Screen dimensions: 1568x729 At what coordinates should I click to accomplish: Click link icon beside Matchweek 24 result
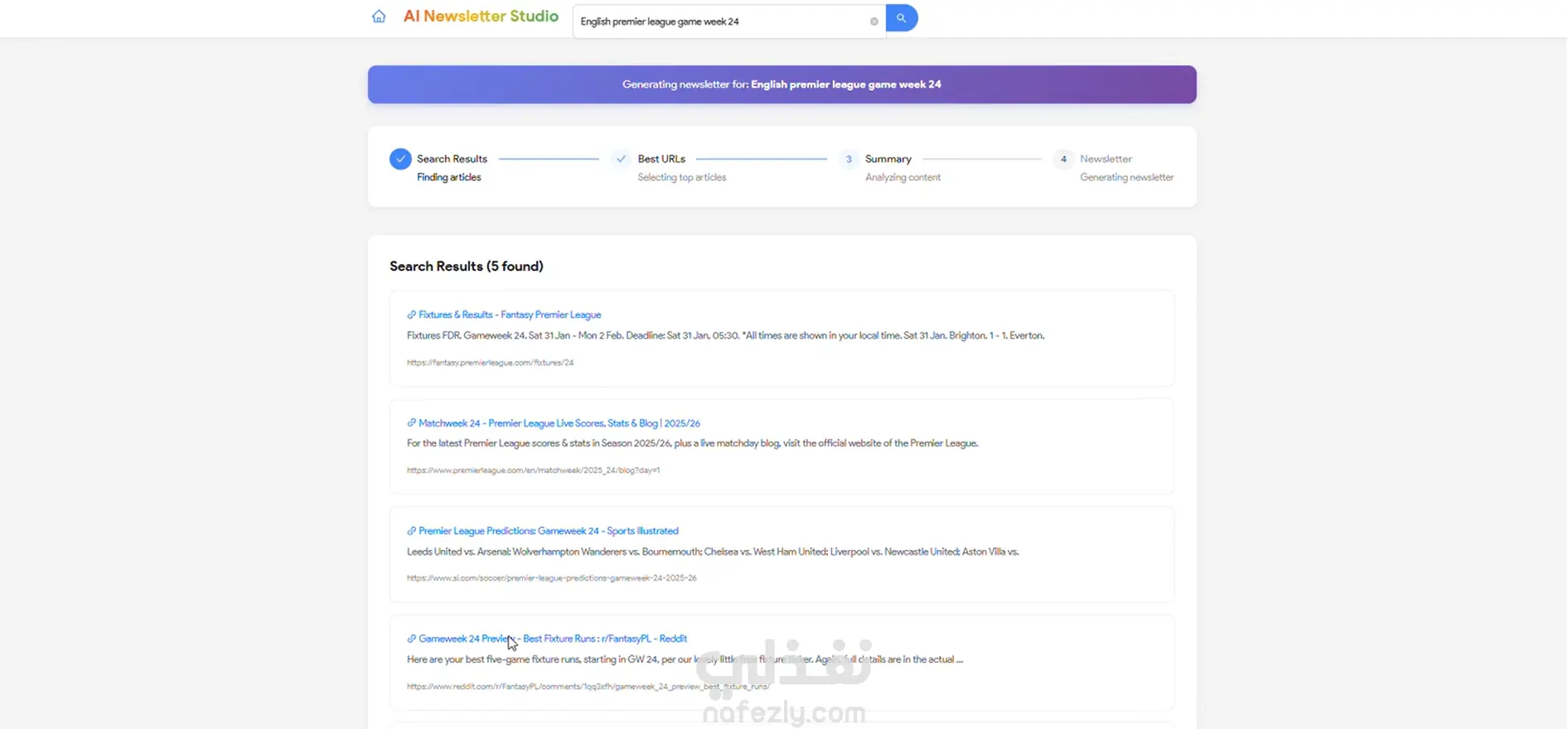tap(411, 423)
